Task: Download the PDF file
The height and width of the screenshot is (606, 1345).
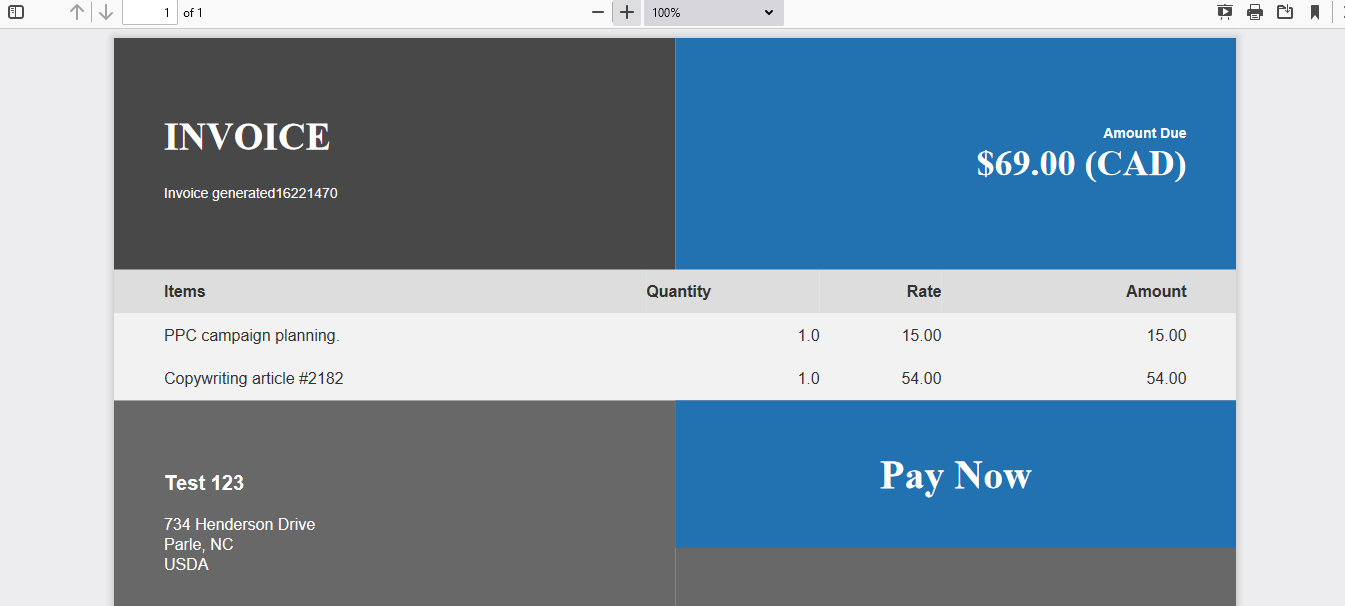Action: [1285, 12]
